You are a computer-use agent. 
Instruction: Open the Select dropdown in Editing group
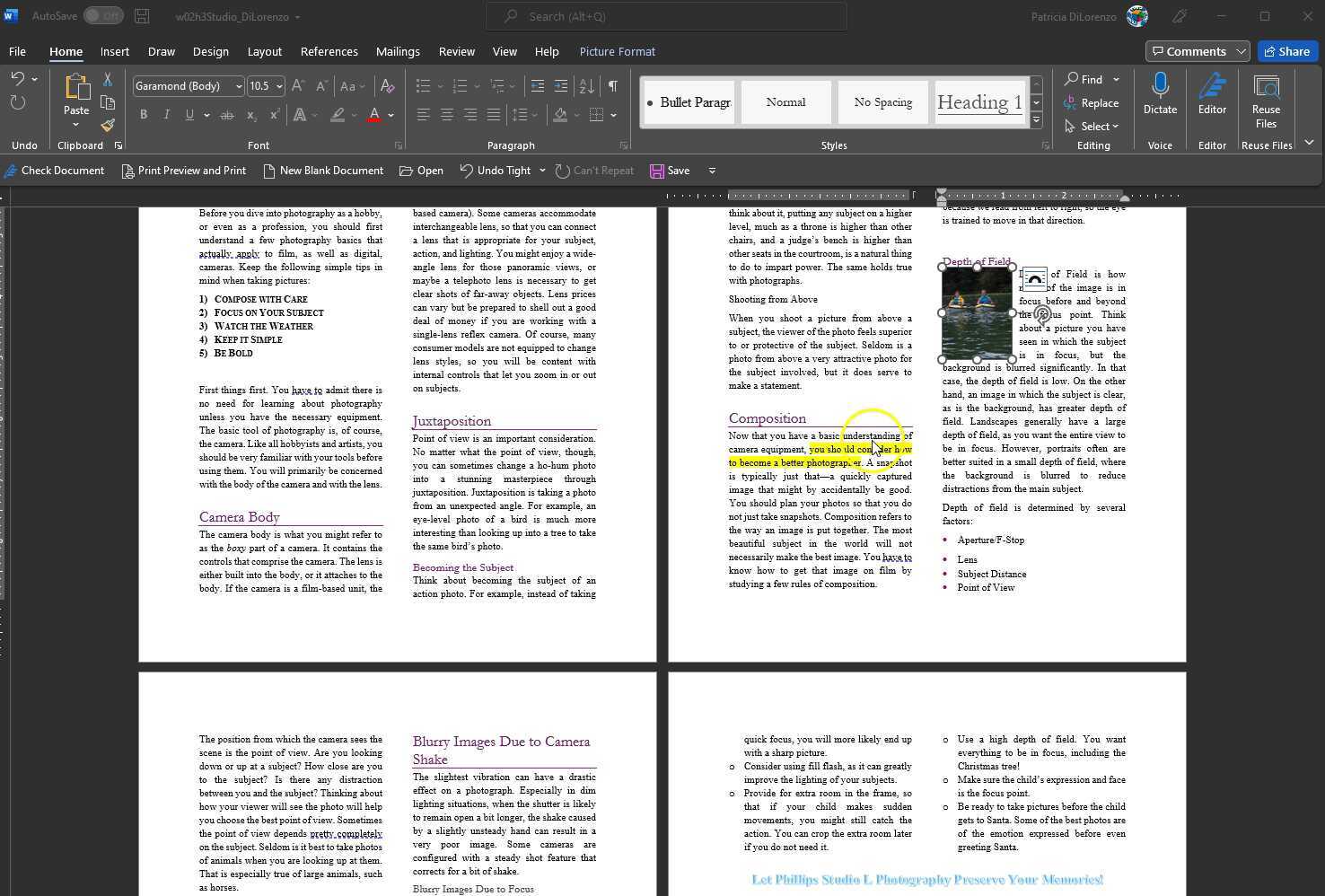(1092, 127)
